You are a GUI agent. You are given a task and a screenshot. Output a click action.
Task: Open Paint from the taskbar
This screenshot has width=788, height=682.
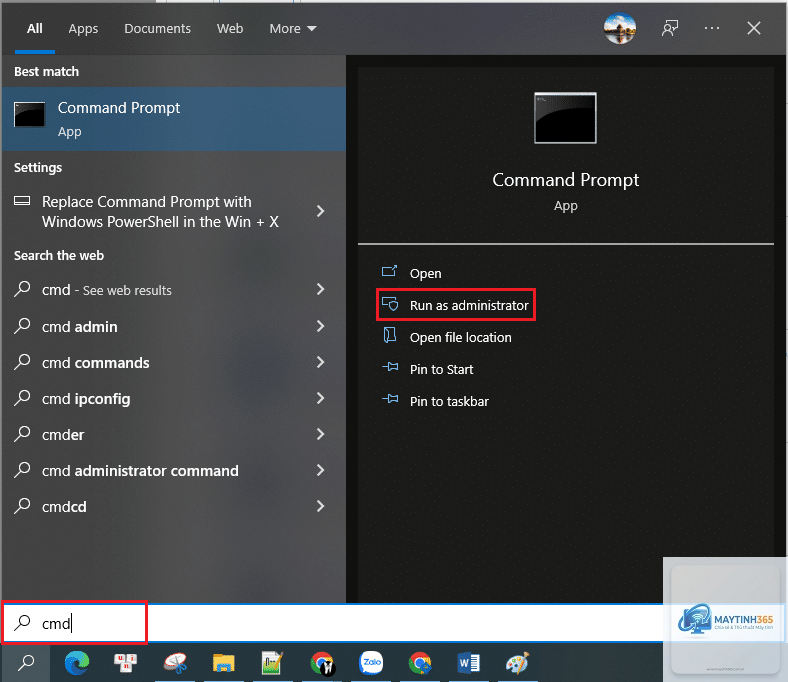[x=518, y=663]
